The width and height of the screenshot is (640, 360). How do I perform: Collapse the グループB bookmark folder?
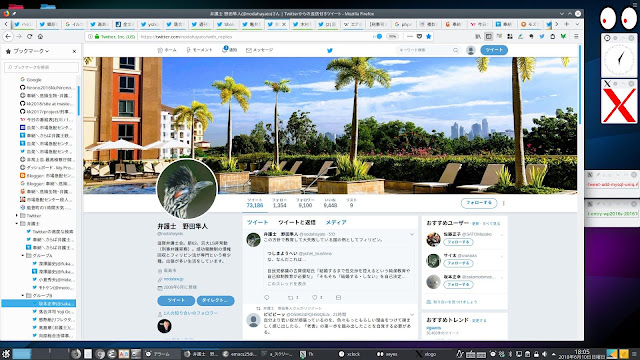click(x=23, y=296)
